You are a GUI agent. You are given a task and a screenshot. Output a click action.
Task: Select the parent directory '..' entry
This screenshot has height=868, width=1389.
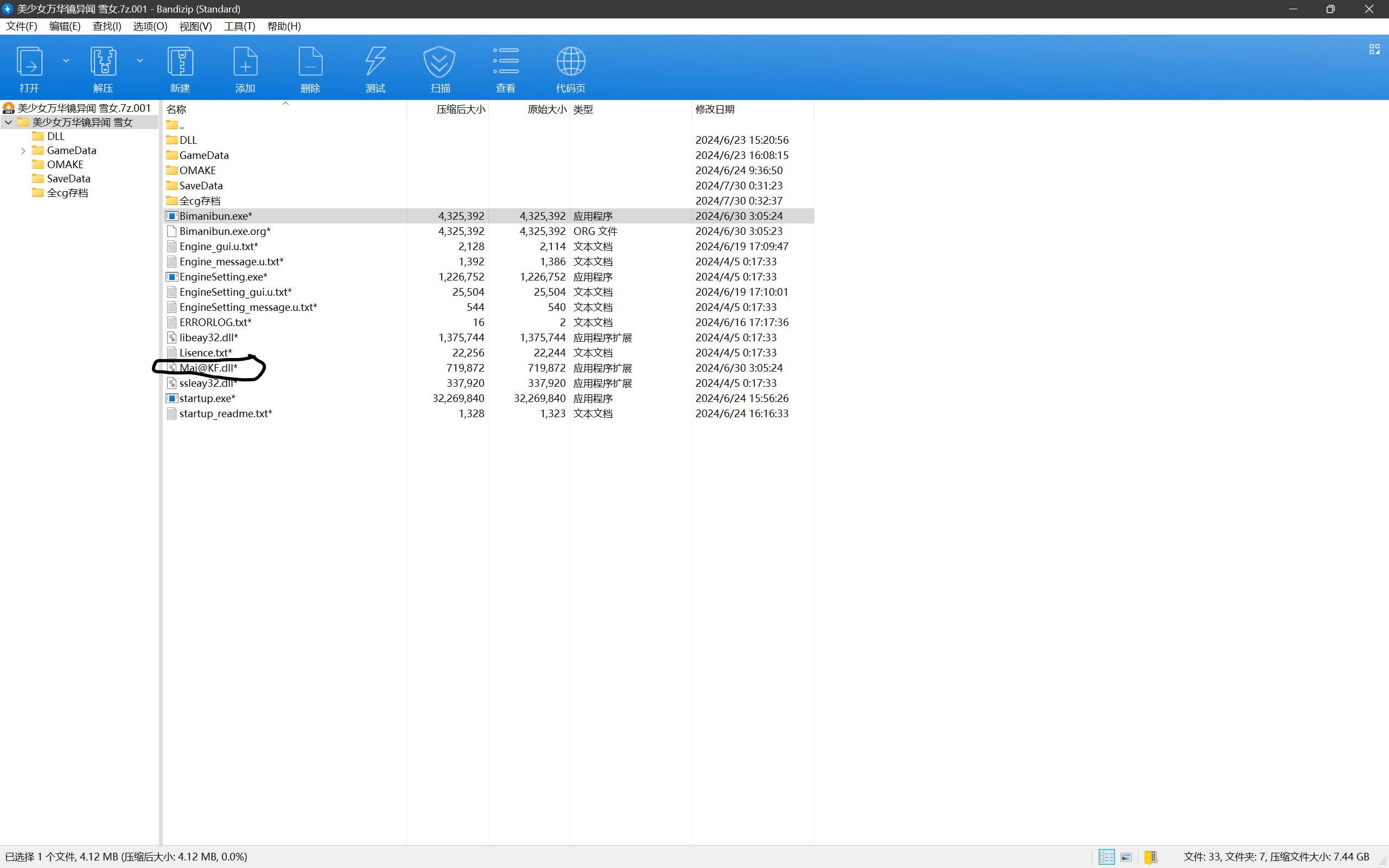[176, 125]
